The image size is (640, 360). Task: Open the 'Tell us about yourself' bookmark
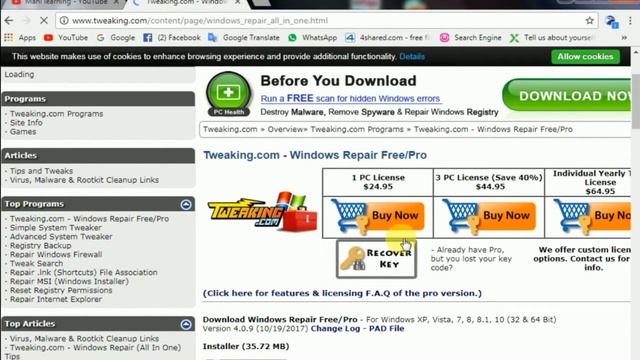click(551, 38)
